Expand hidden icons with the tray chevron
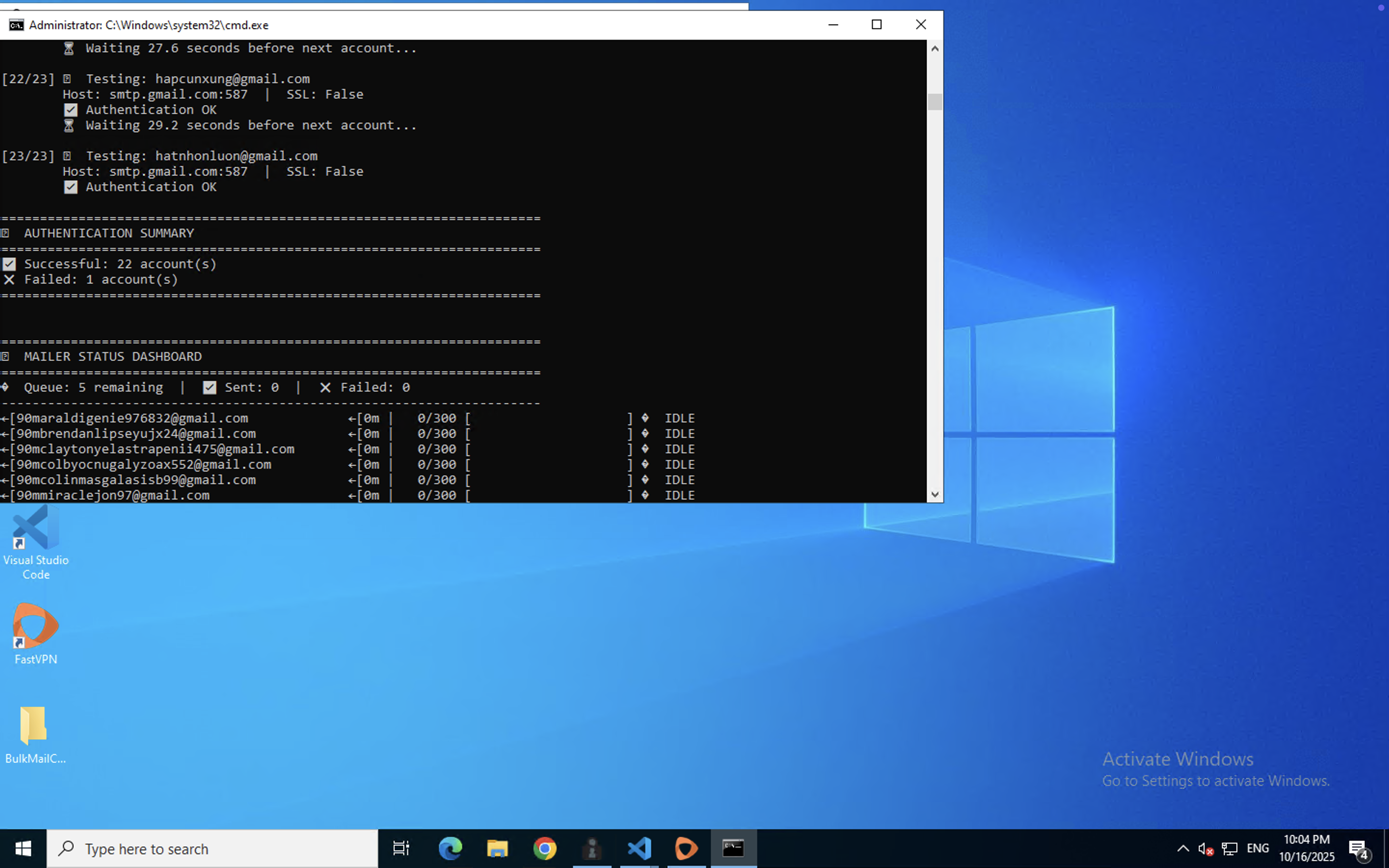This screenshot has width=1389, height=868. tap(1183, 848)
